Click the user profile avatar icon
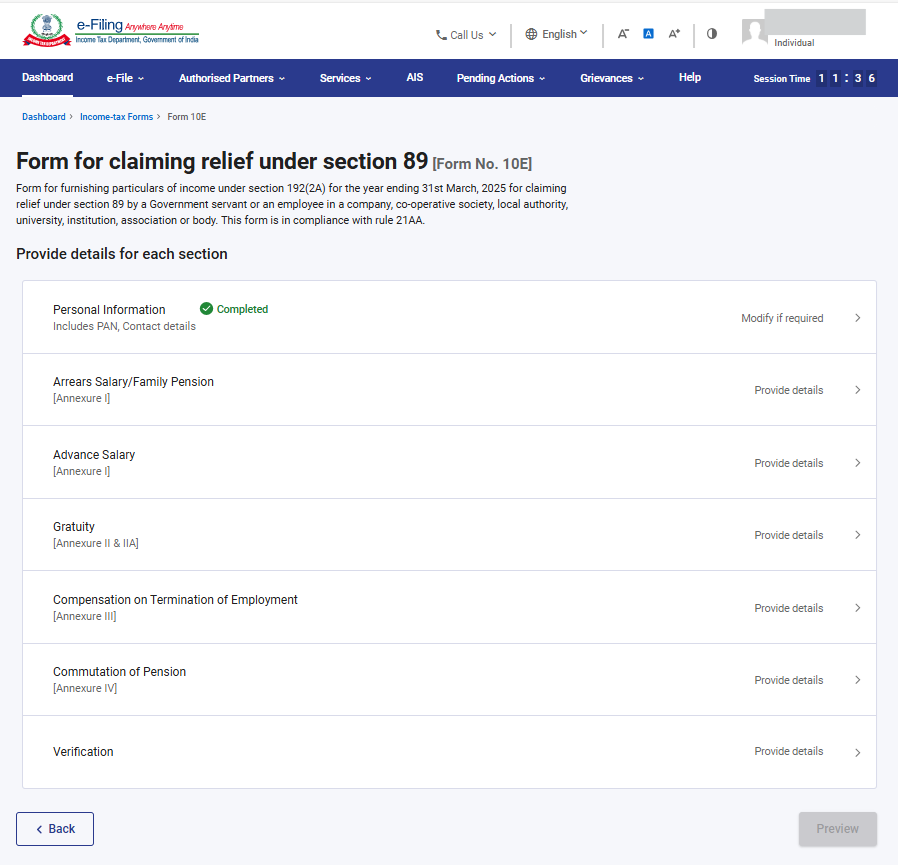898x865 pixels. pyautogui.click(x=754, y=32)
